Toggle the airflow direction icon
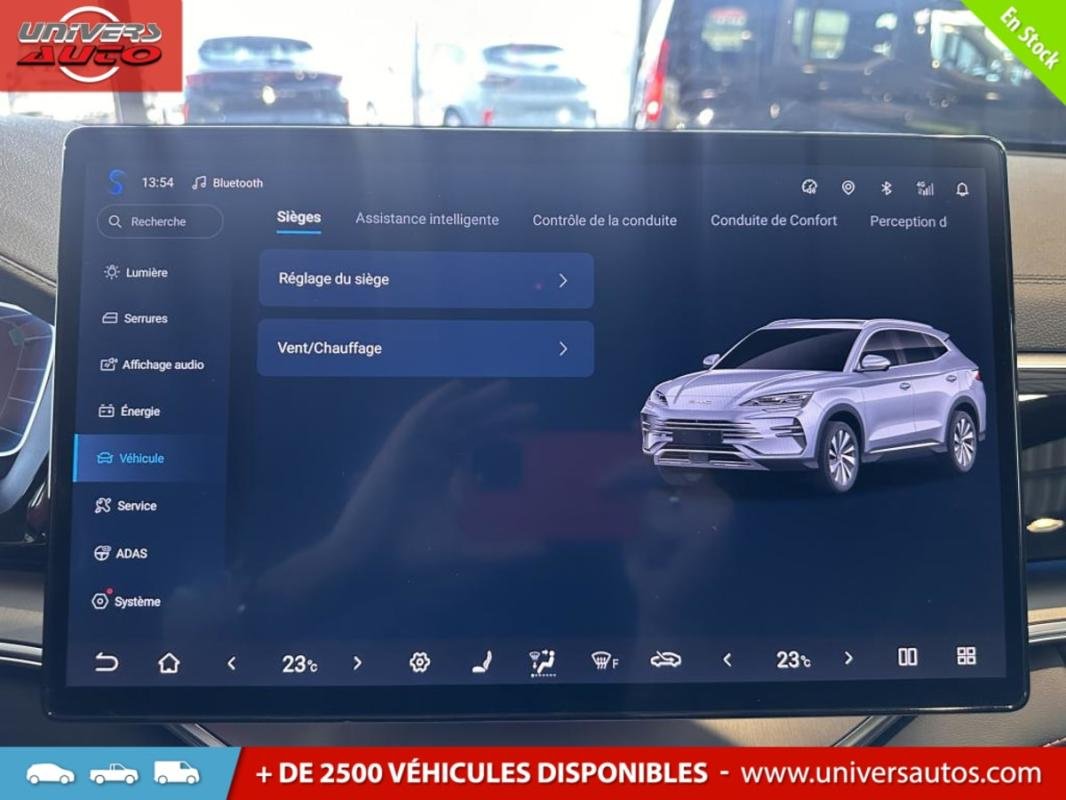 (x=543, y=663)
